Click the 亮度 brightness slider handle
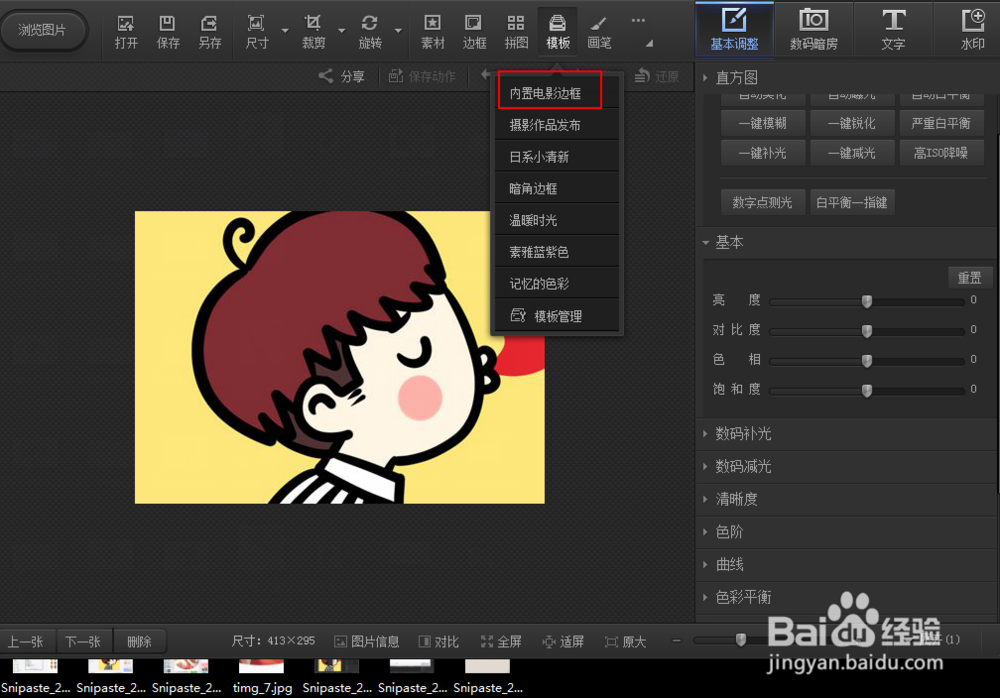This screenshot has width=1000, height=698. [x=867, y=301]
